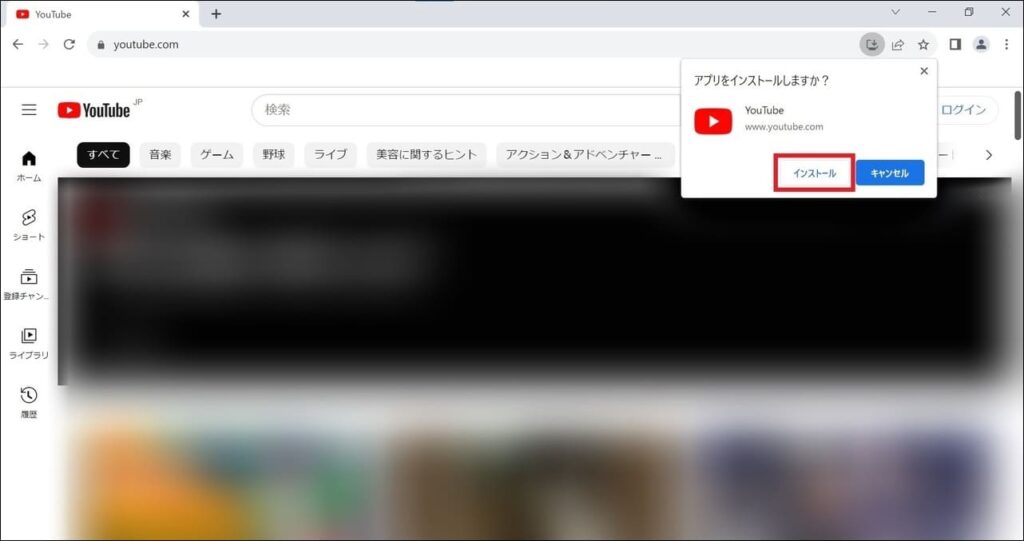Viewport: 1024px width, 541px height.
Task: Restore down the browser window
Action: tap(969, 12)
